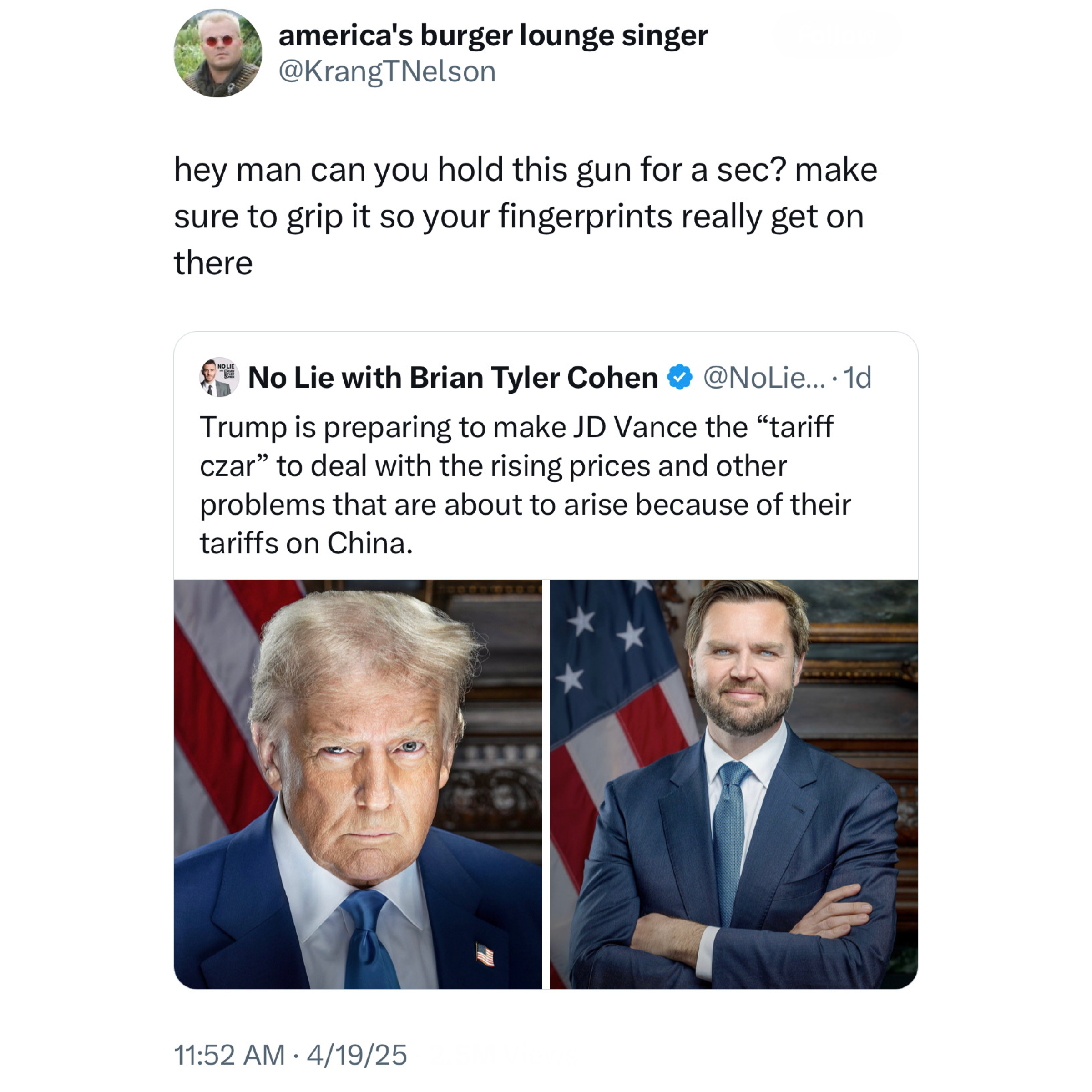Open the display name 'america's burger lounge singer'
Screen dimensions: 1092x1092
(493, 35)
